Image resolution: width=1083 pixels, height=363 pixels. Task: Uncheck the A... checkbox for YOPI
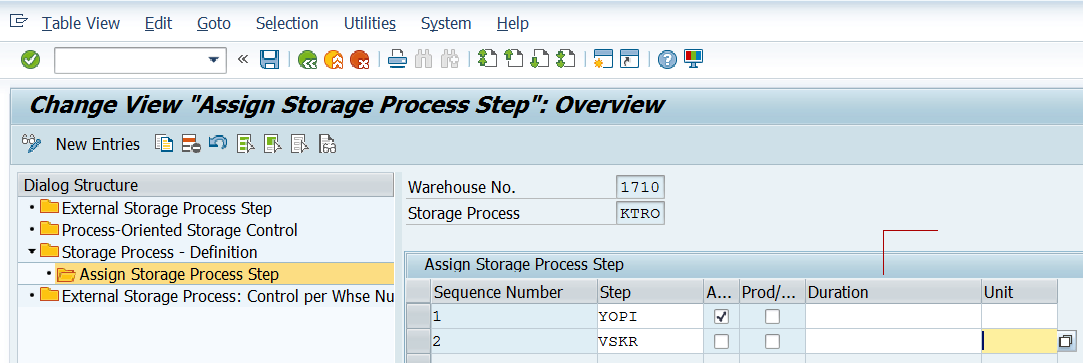tap(722, 317)
